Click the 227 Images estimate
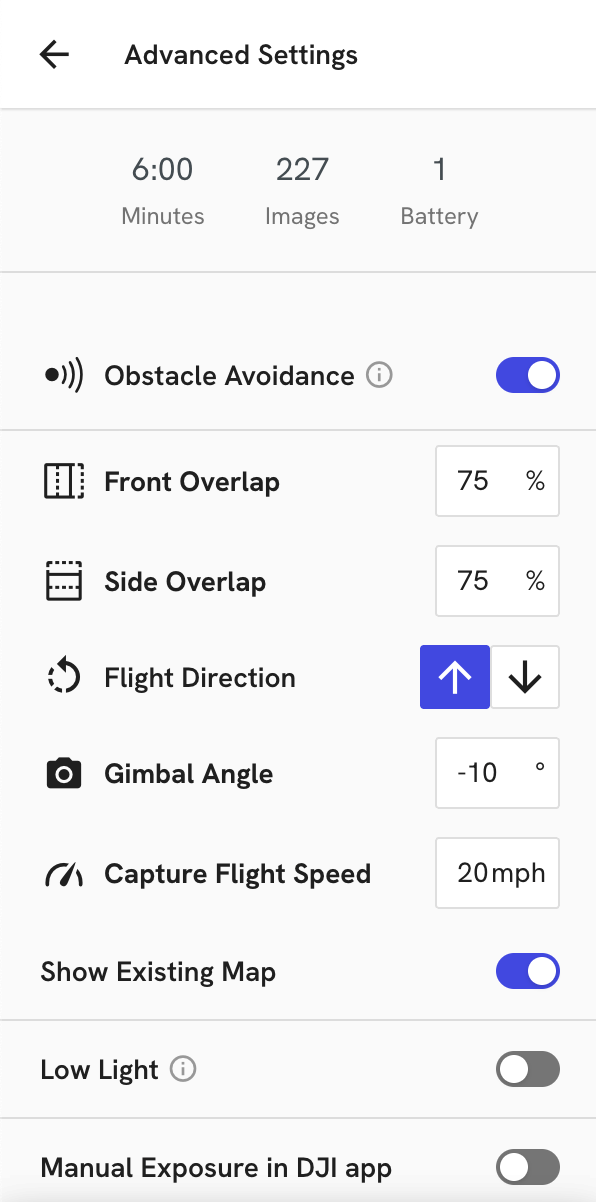Viewport: 596px width, 1202px height. 302,190
